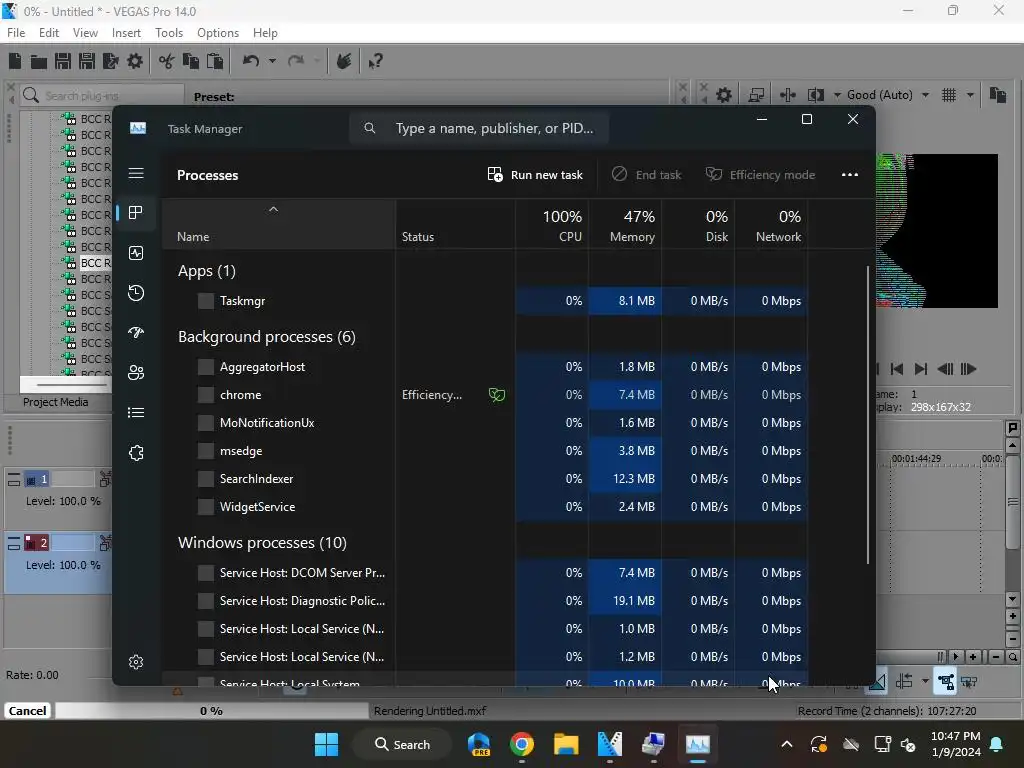Show hidden icons in system tray

787,744
